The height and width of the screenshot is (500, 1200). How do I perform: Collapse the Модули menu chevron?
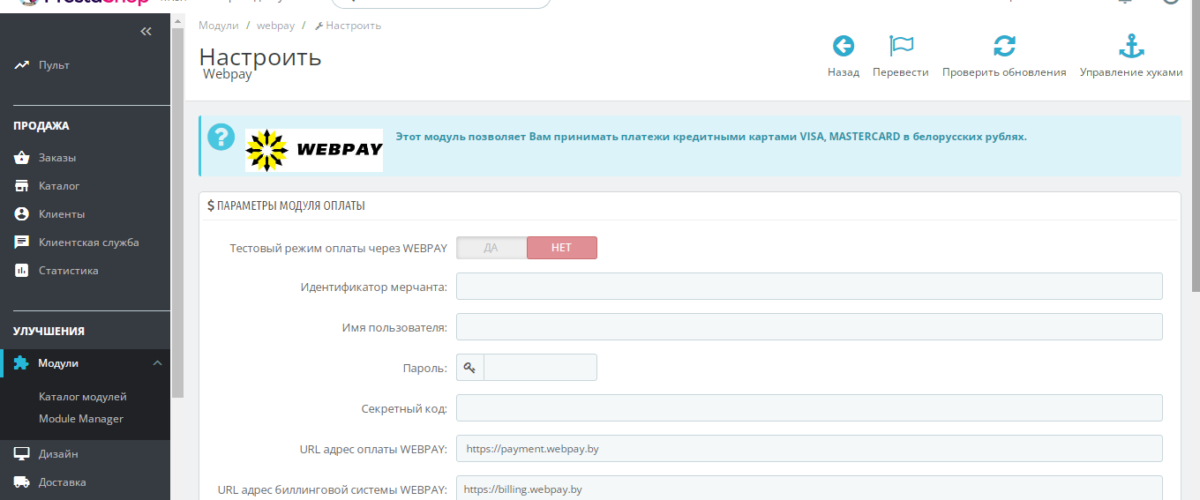click(x=157, y=363)
